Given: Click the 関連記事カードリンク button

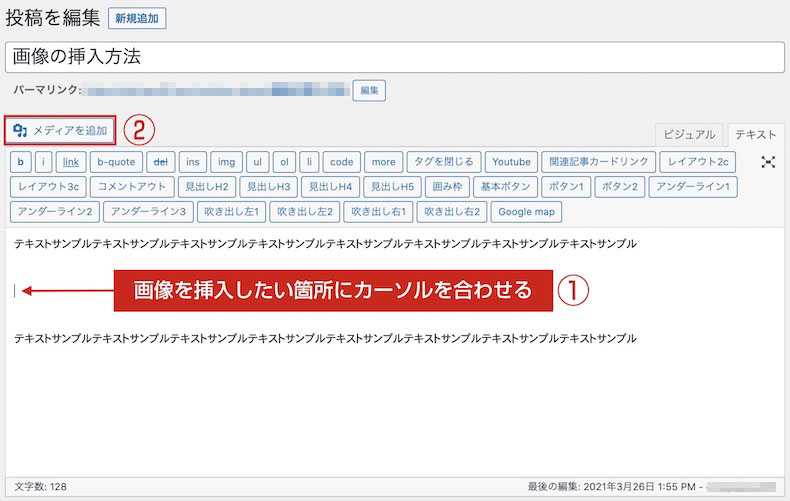Looking at the screenshot, I should coord(599,162).
